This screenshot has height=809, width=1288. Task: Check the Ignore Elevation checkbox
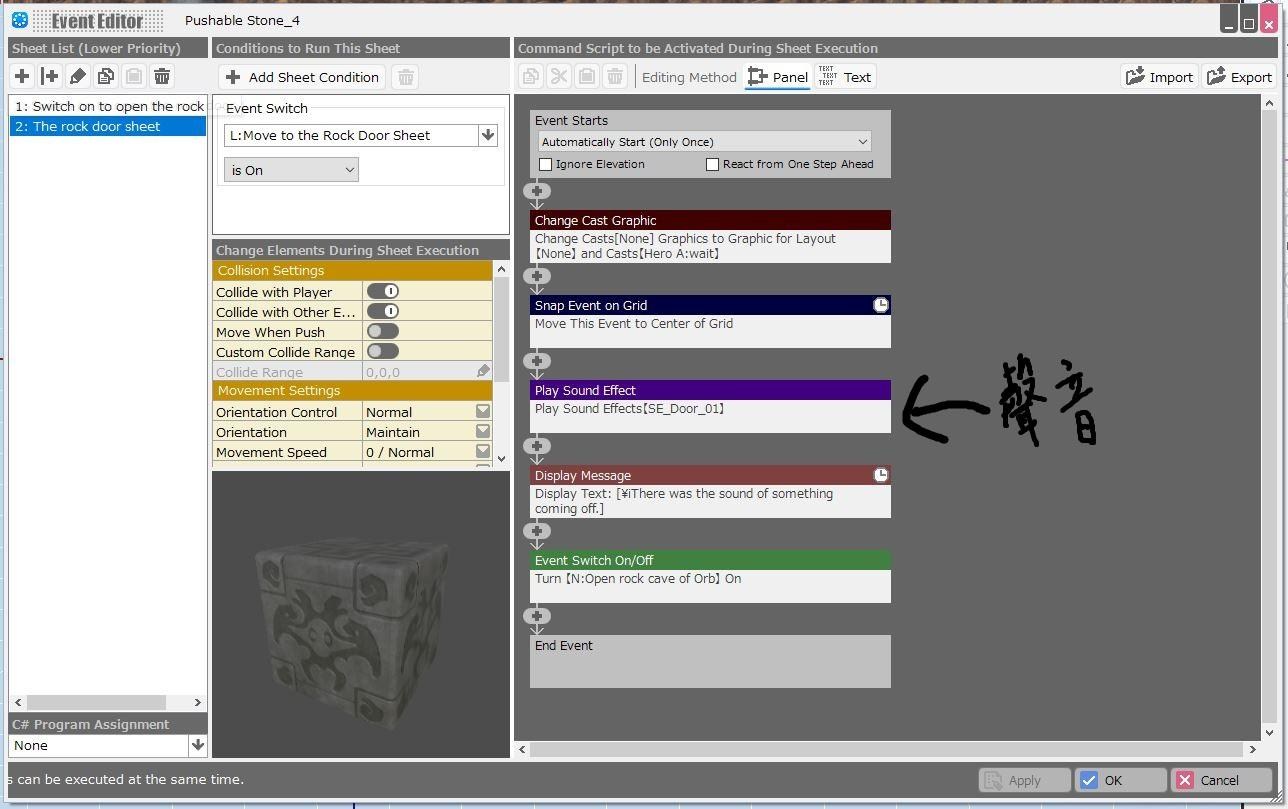(x=546, y=164)
